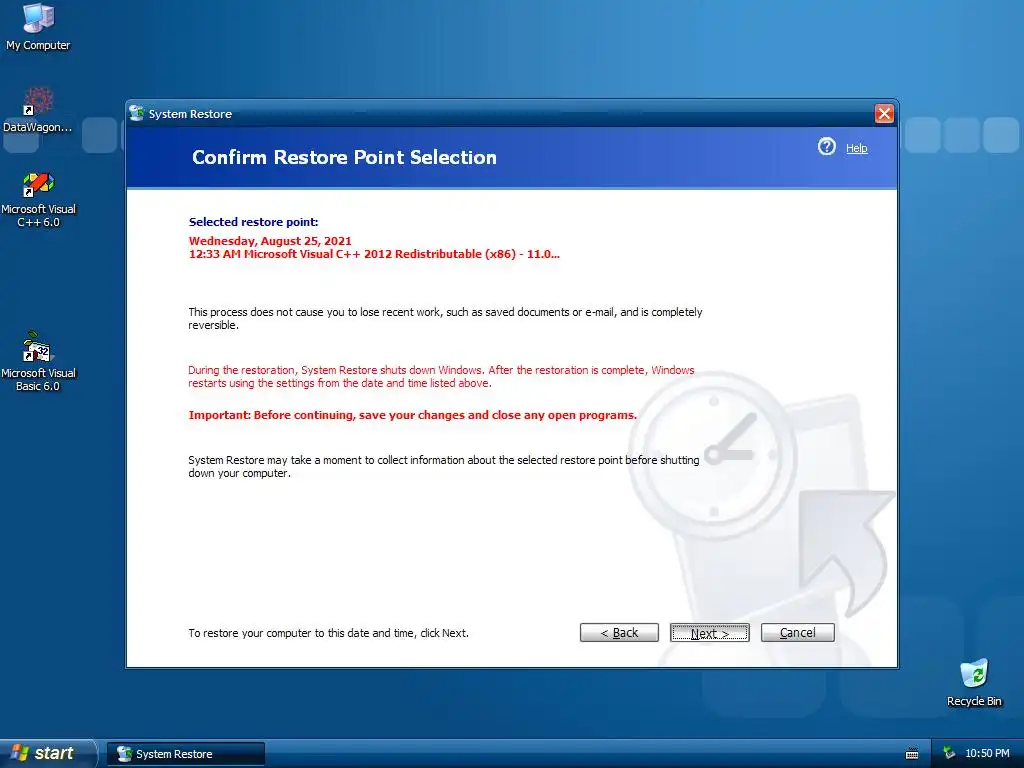Image resolution: width=1024 pixels, height=768 pixels.
Task: Open the Windows Start menu
Action: [x=46, y=753]
